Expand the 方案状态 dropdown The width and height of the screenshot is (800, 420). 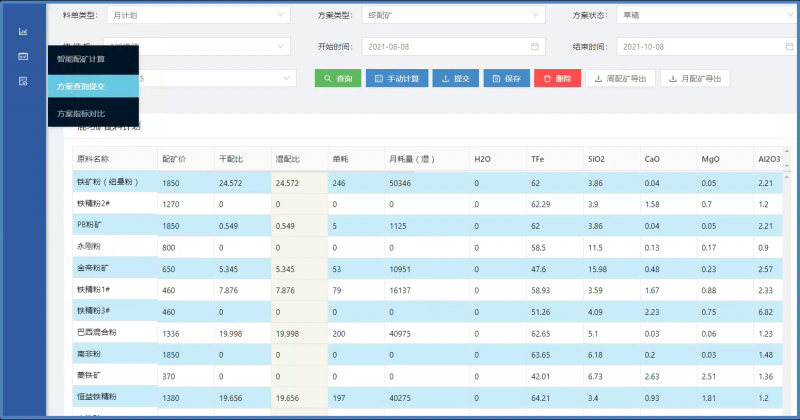(705, 15)
